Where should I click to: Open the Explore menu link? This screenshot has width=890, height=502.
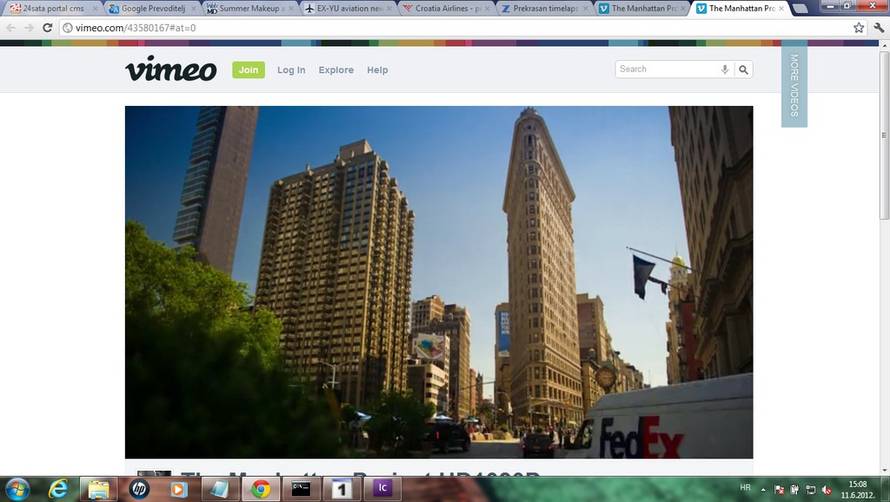(x=336, y=70)
